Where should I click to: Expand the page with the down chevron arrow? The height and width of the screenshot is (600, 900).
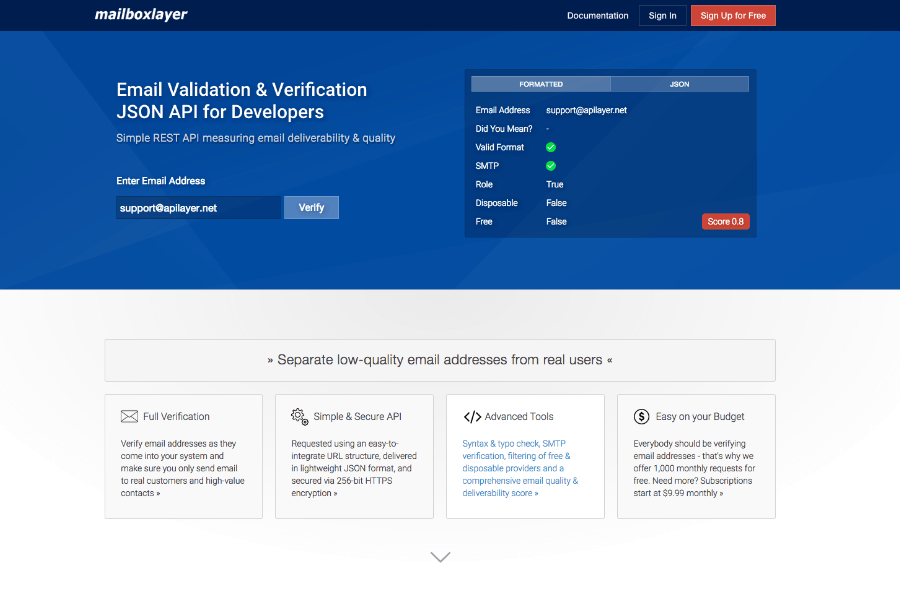[440, 557]
